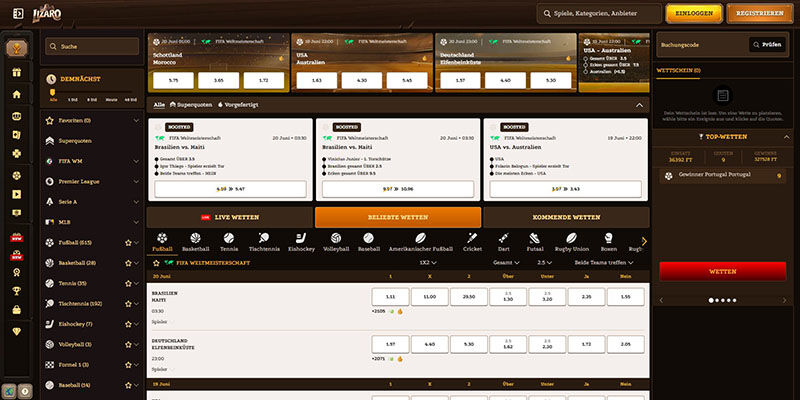This screenshot has height=400, width=800.
Task: Click the Lizaro logo
Action: pyautogui.click(x=46, y=14)
